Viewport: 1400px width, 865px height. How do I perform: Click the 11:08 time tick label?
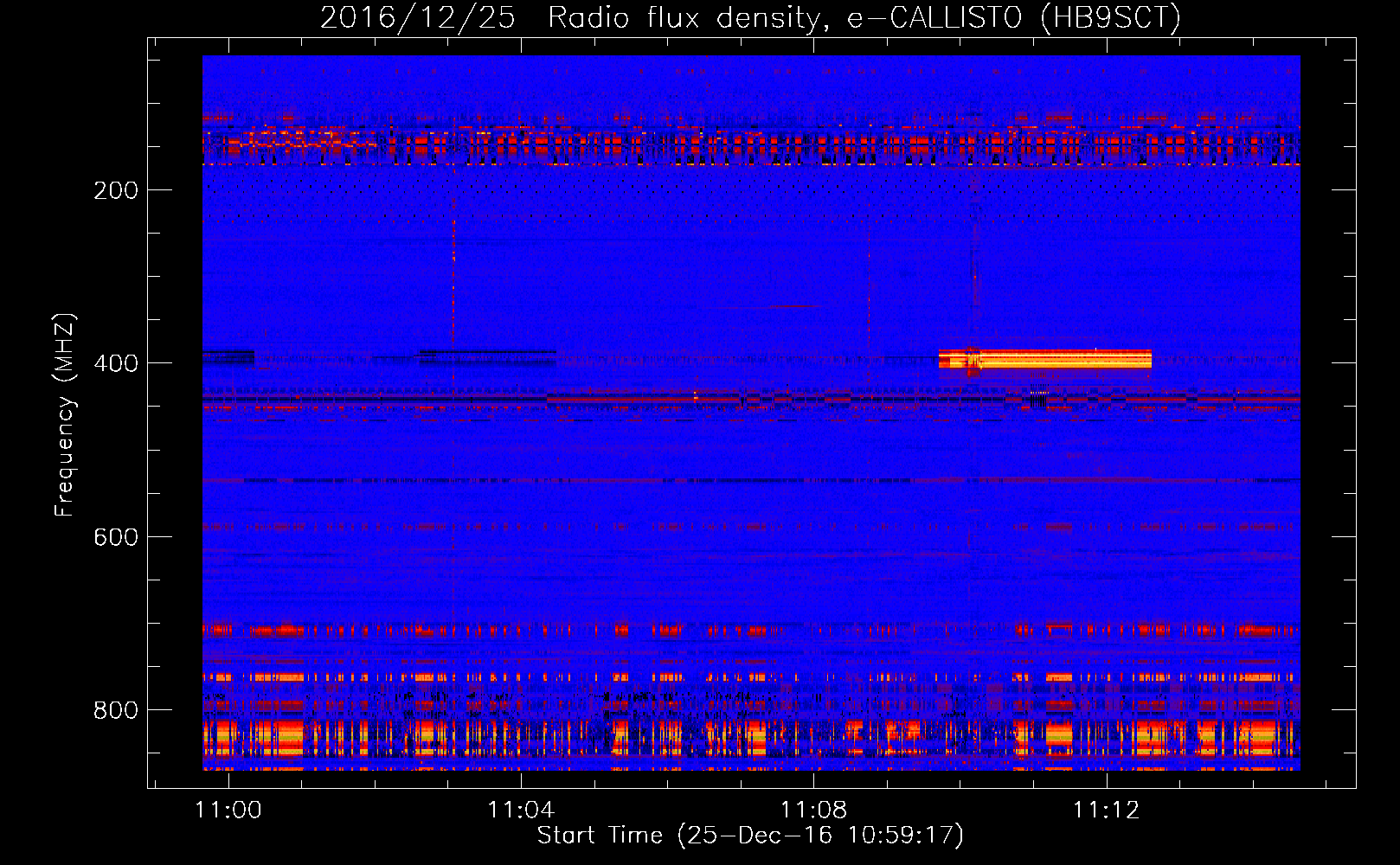pos(813,810)
